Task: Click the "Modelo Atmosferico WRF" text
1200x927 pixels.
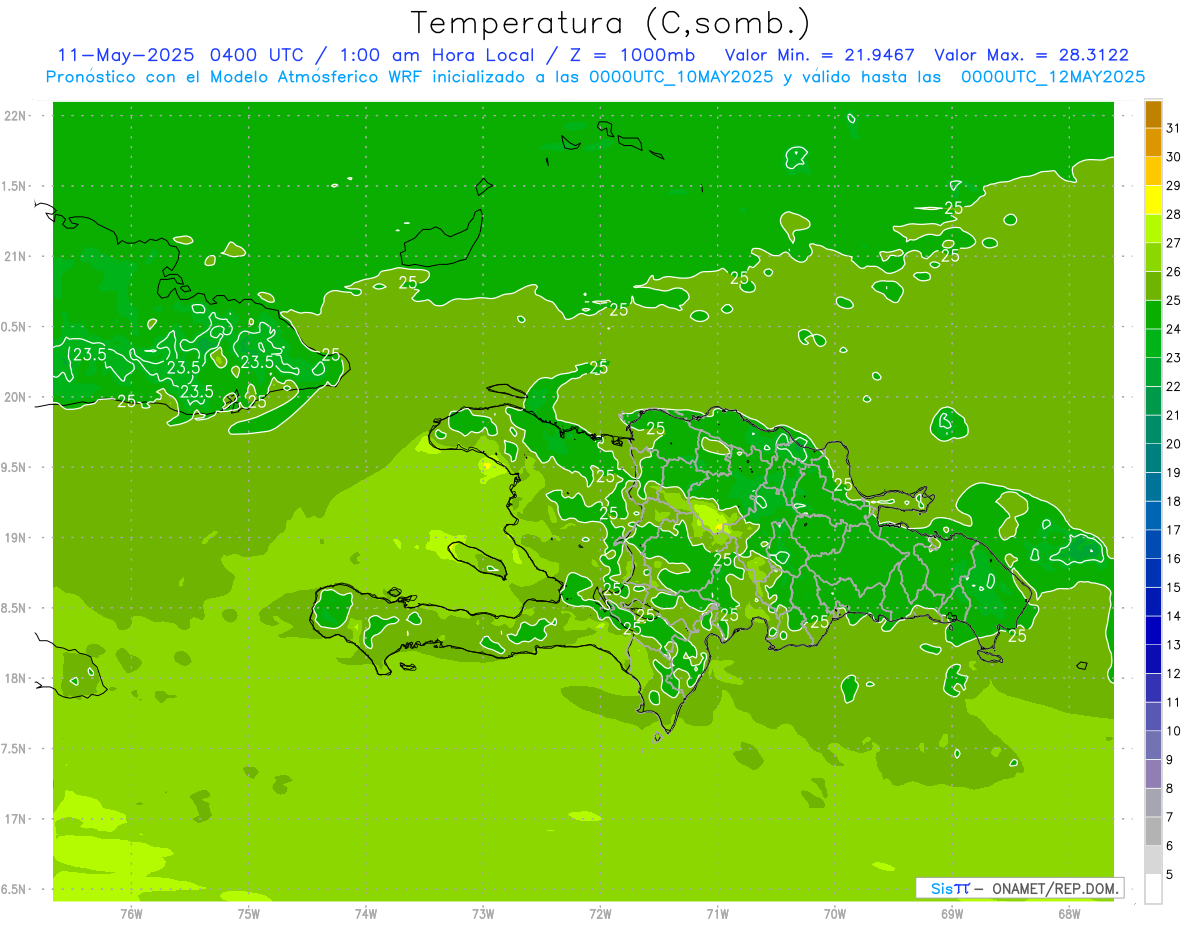Action: click(323, 77)
